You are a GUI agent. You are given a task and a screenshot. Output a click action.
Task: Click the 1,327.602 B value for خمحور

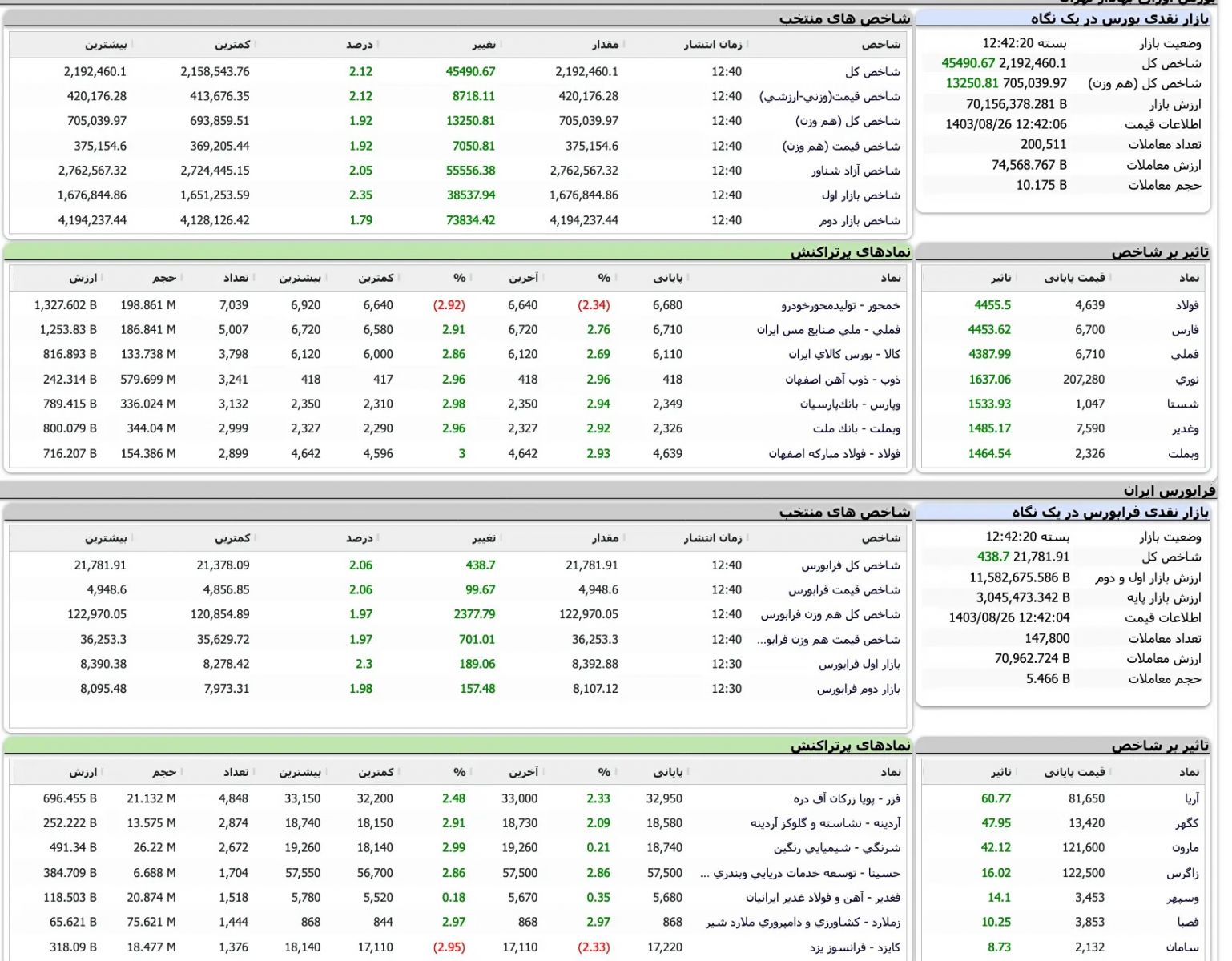click(x=66, y=305)
